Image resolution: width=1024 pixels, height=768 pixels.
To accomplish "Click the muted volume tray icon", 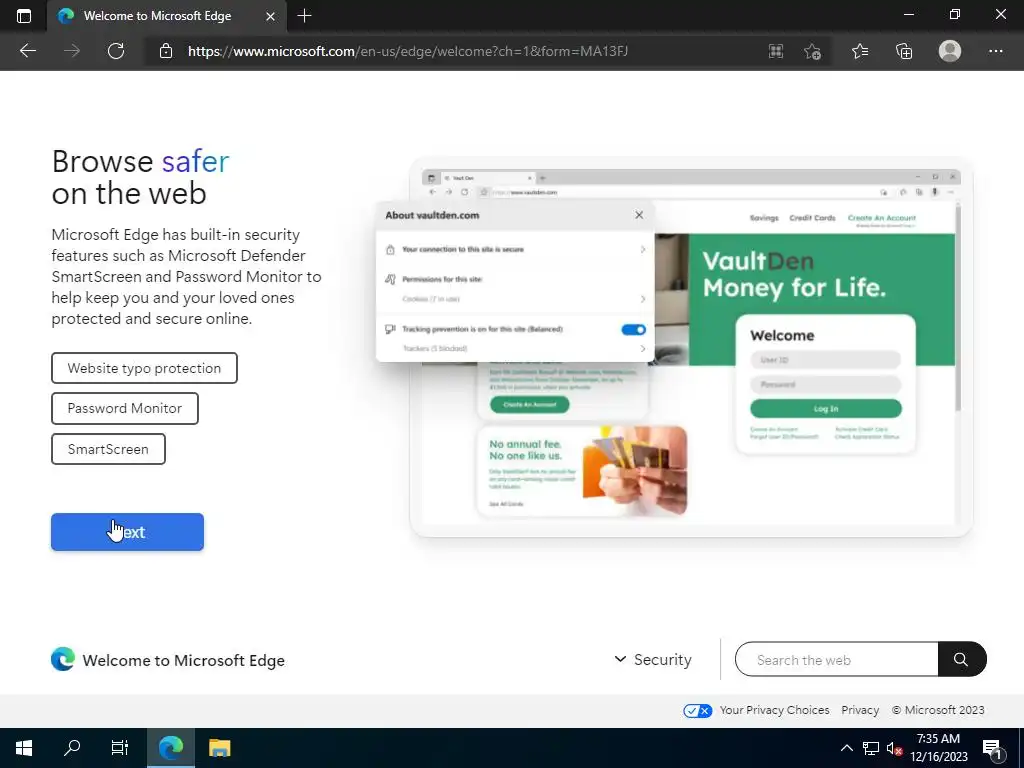I will (x=895, y=748).
